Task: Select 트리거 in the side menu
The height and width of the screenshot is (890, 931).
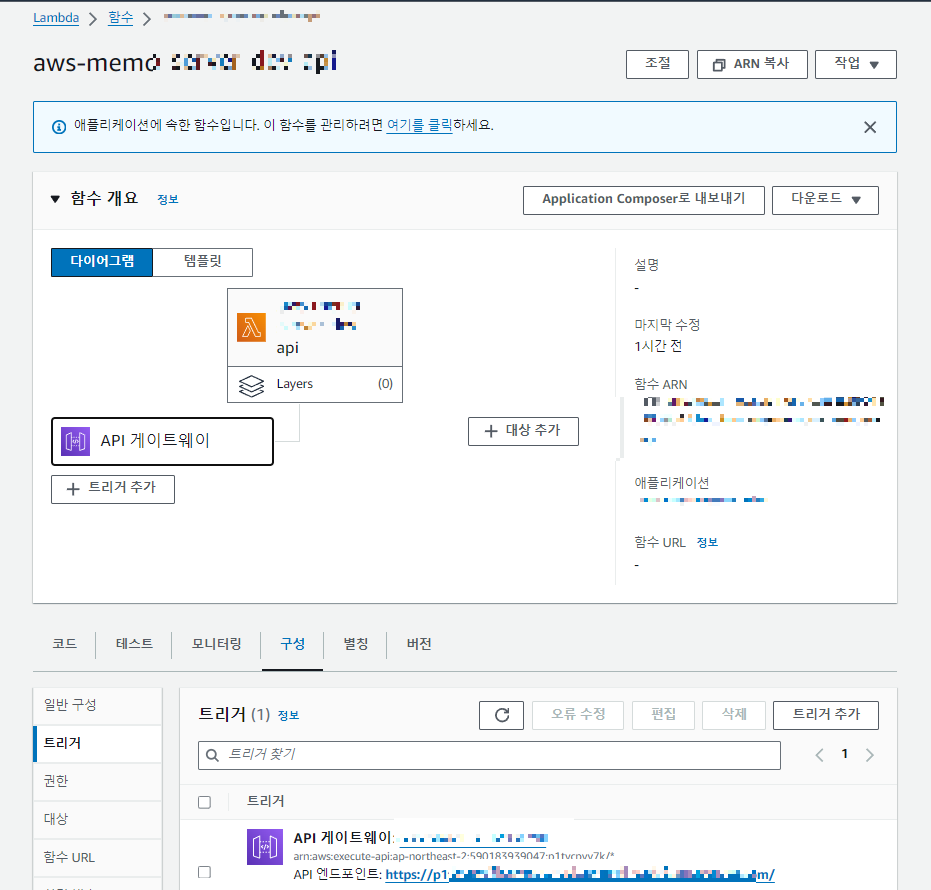Action: click(x=98, y=743)
